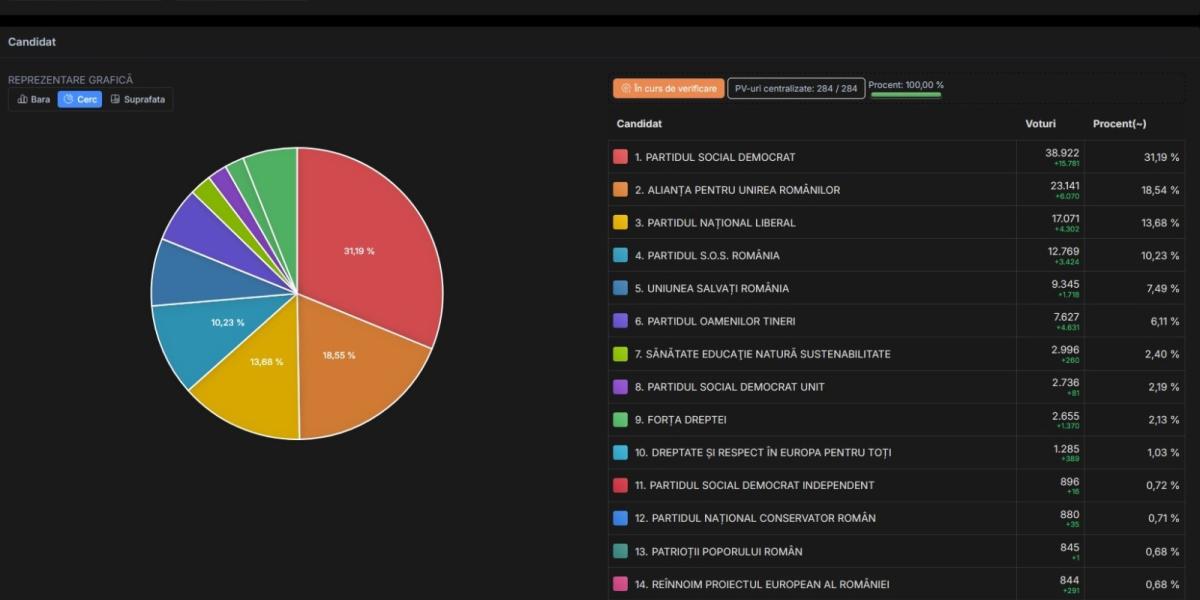Viewport: 1200px width, 600px height.
Task: Click green swatch for Forța Dreptei
Action: pos(620,419)
